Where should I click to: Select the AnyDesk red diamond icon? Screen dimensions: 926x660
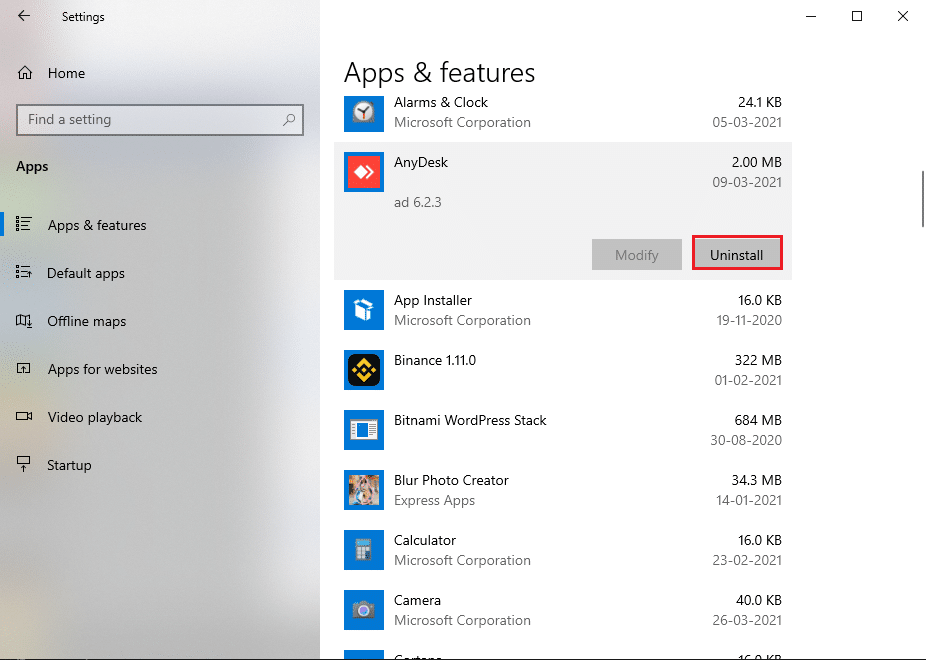363,171
